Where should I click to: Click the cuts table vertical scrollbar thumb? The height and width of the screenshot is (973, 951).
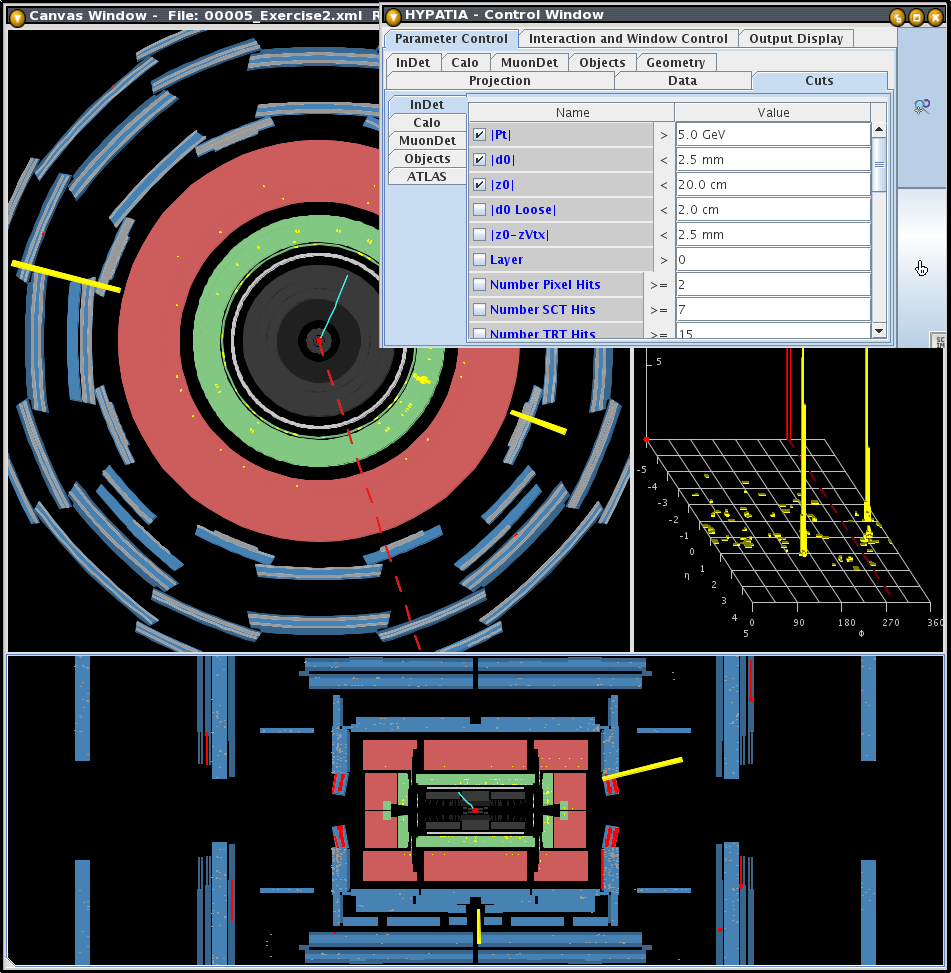pyautogui.click(x=879, y=162)
